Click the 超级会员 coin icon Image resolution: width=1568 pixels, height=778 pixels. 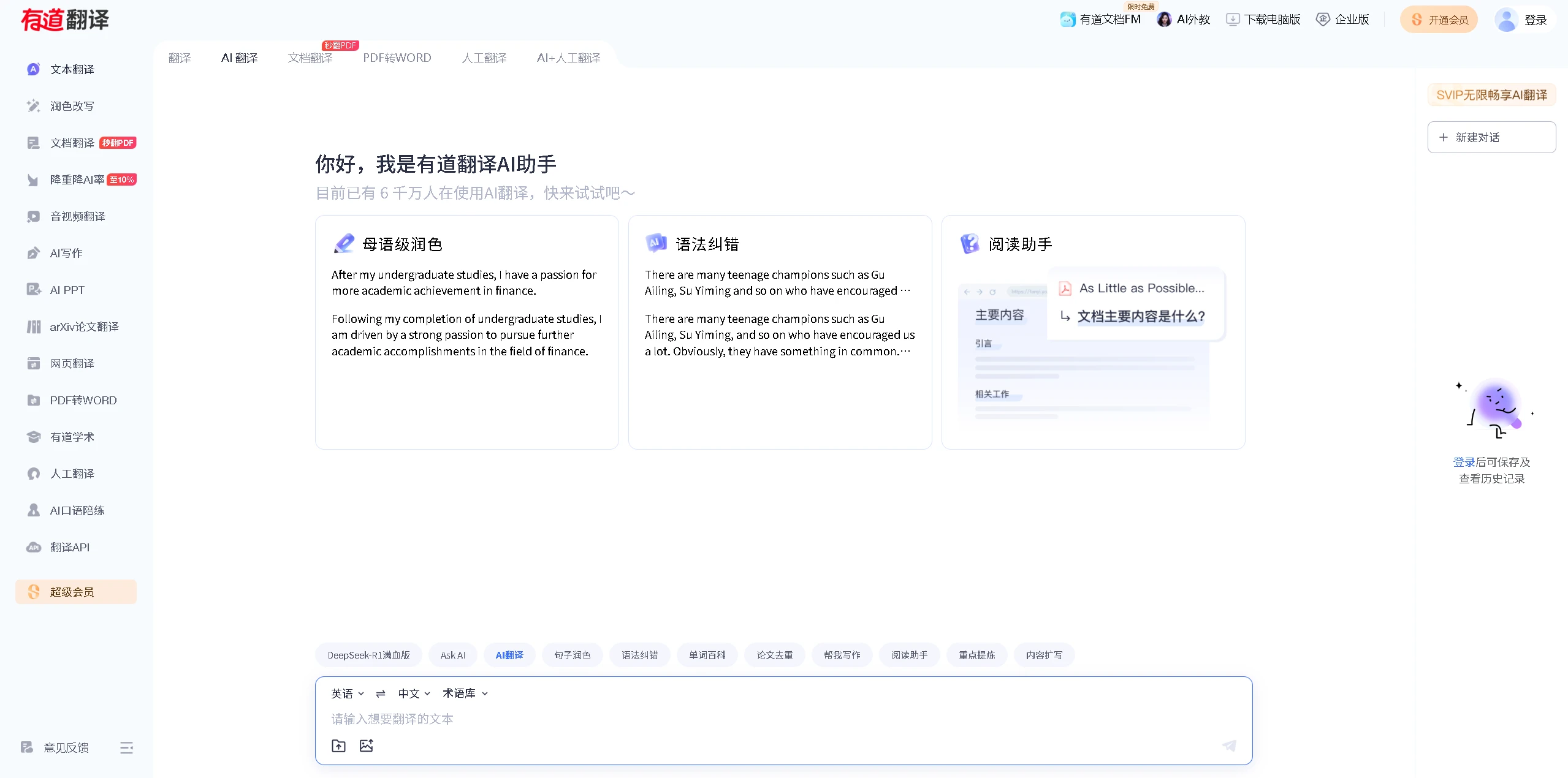pos(34,592)
